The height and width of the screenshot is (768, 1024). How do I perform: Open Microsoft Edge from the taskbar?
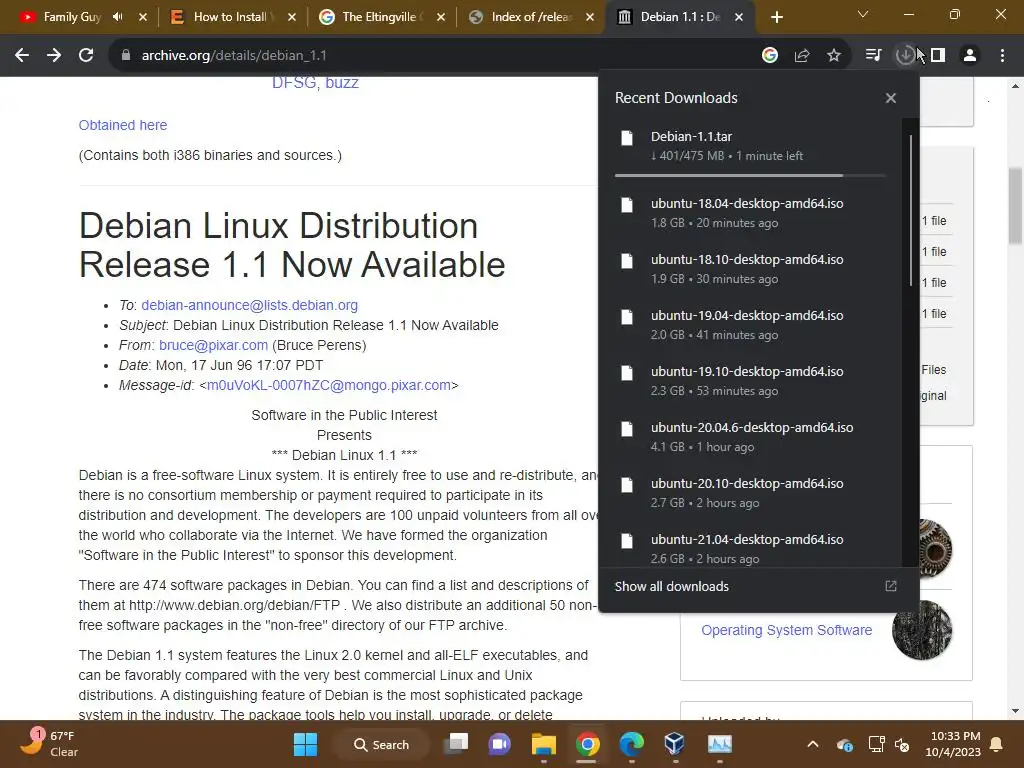tap(631, 744)
